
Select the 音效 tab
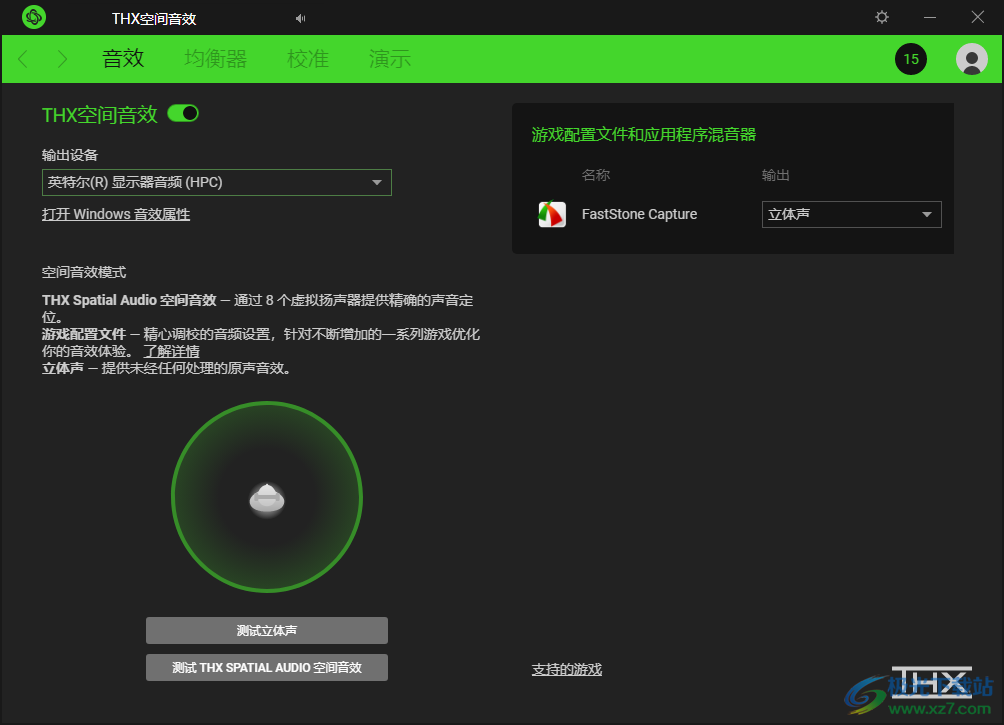click(123, 59)
